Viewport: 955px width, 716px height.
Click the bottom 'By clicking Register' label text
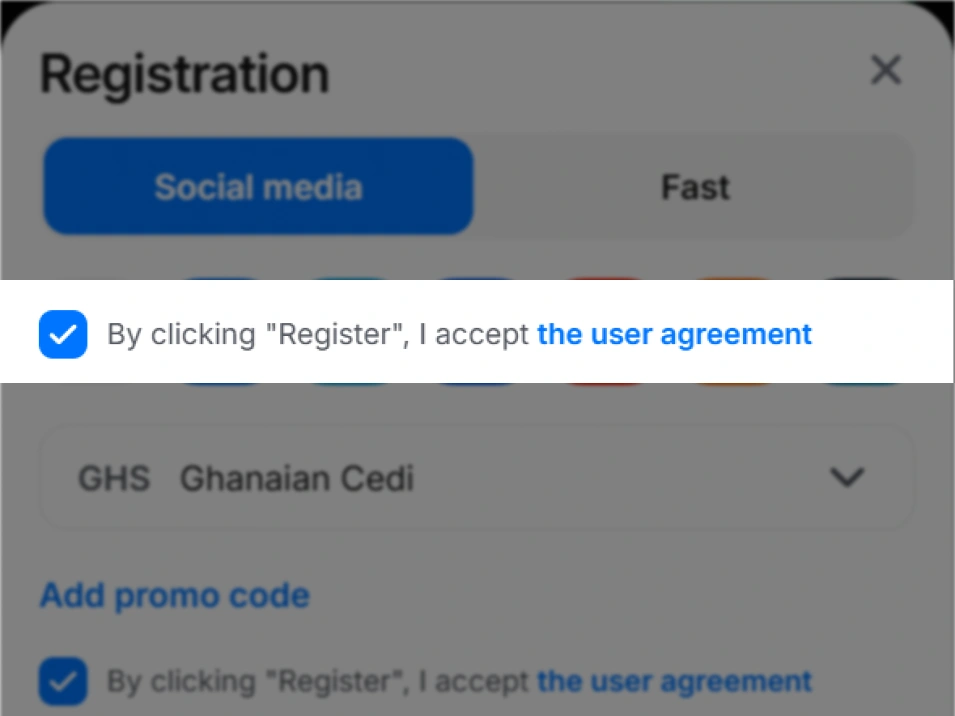coord(318,682)
